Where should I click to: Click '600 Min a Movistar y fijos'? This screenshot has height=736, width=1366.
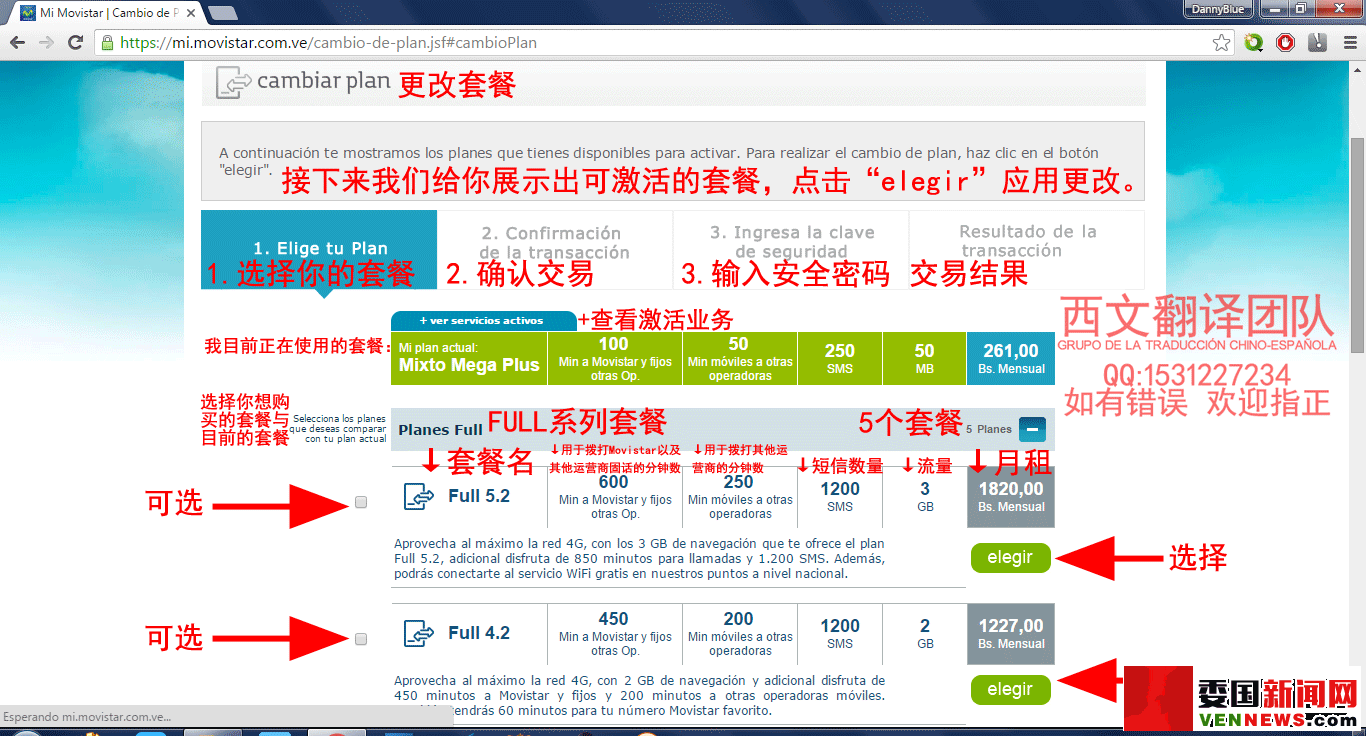614,496
